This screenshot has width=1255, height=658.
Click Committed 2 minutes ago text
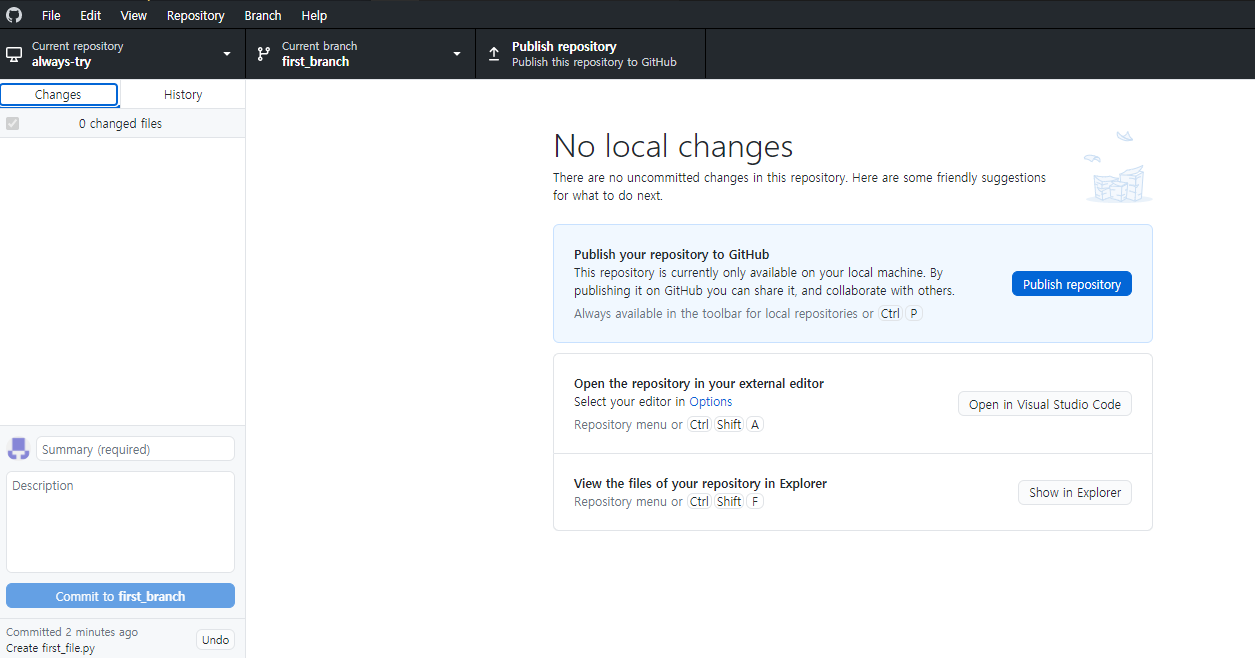coord(72,632)
